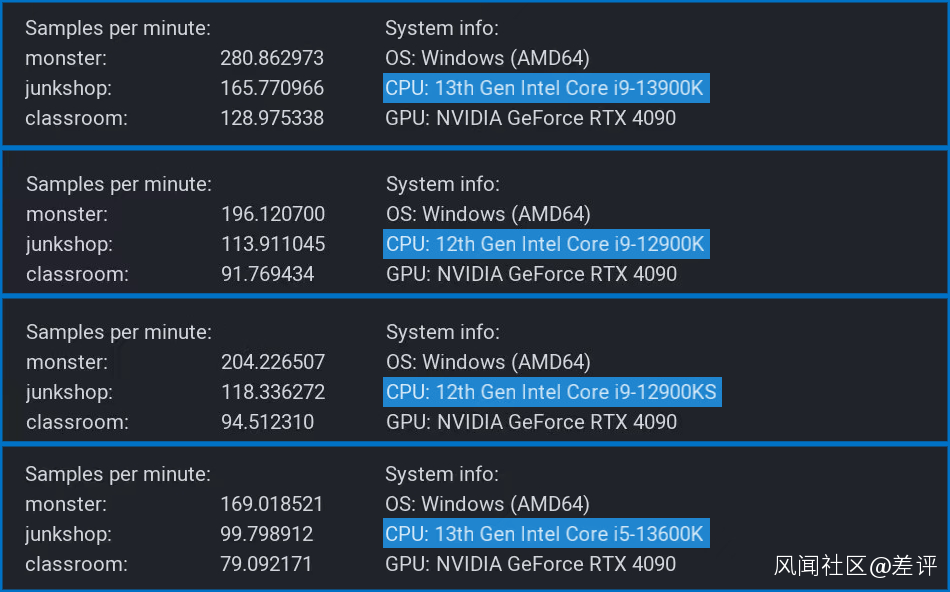The height and width of the screenshot is (592, 950).
Task: Click the classroom score 94.512310
Action: point(268,422)
